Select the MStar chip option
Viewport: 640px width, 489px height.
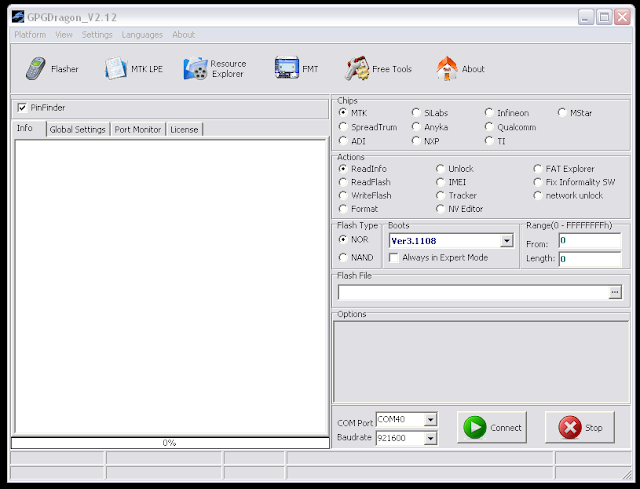(562, 112)
